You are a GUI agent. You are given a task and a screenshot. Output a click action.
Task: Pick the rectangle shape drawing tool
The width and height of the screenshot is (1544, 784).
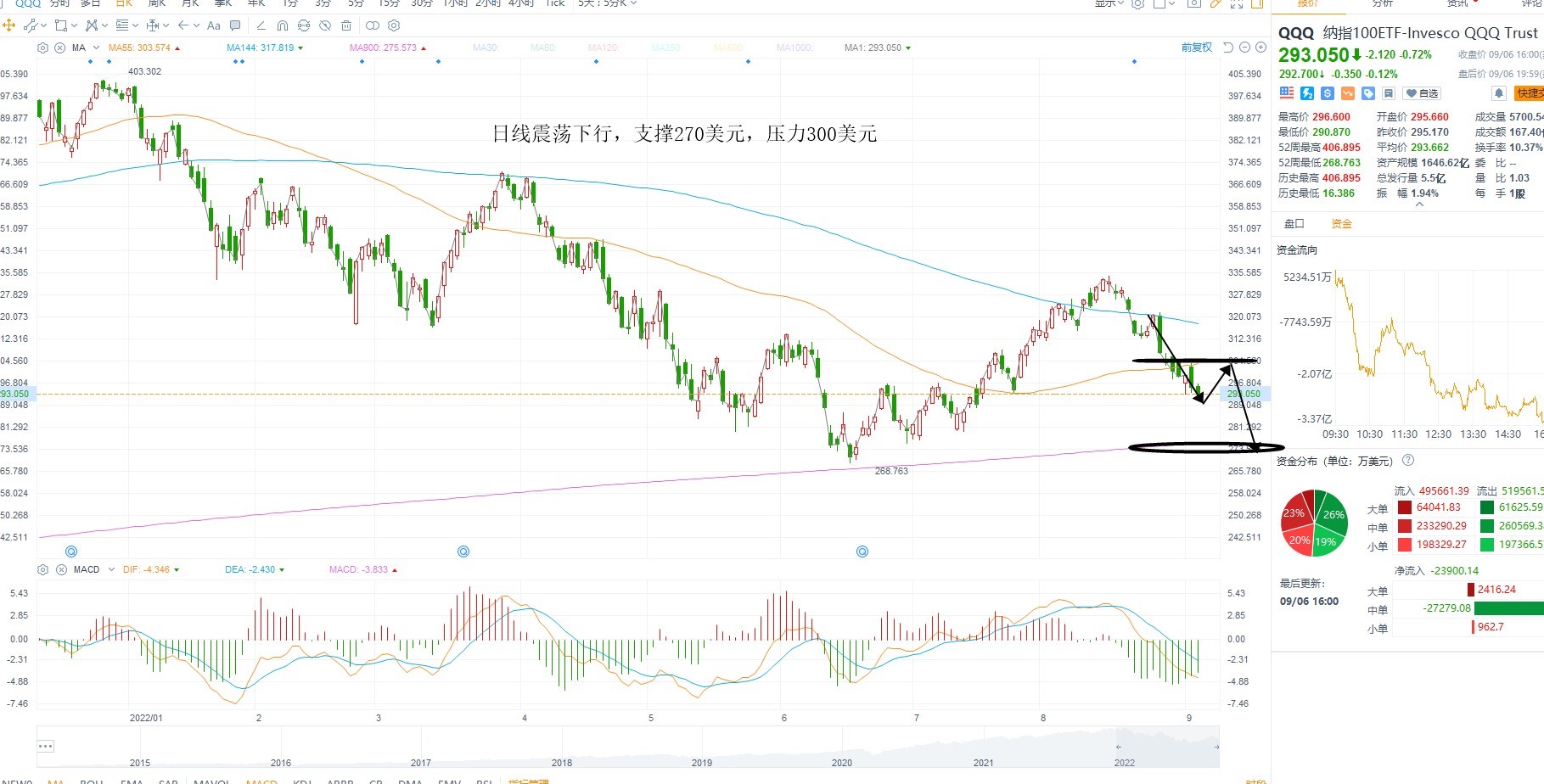(x=61, y=25)
